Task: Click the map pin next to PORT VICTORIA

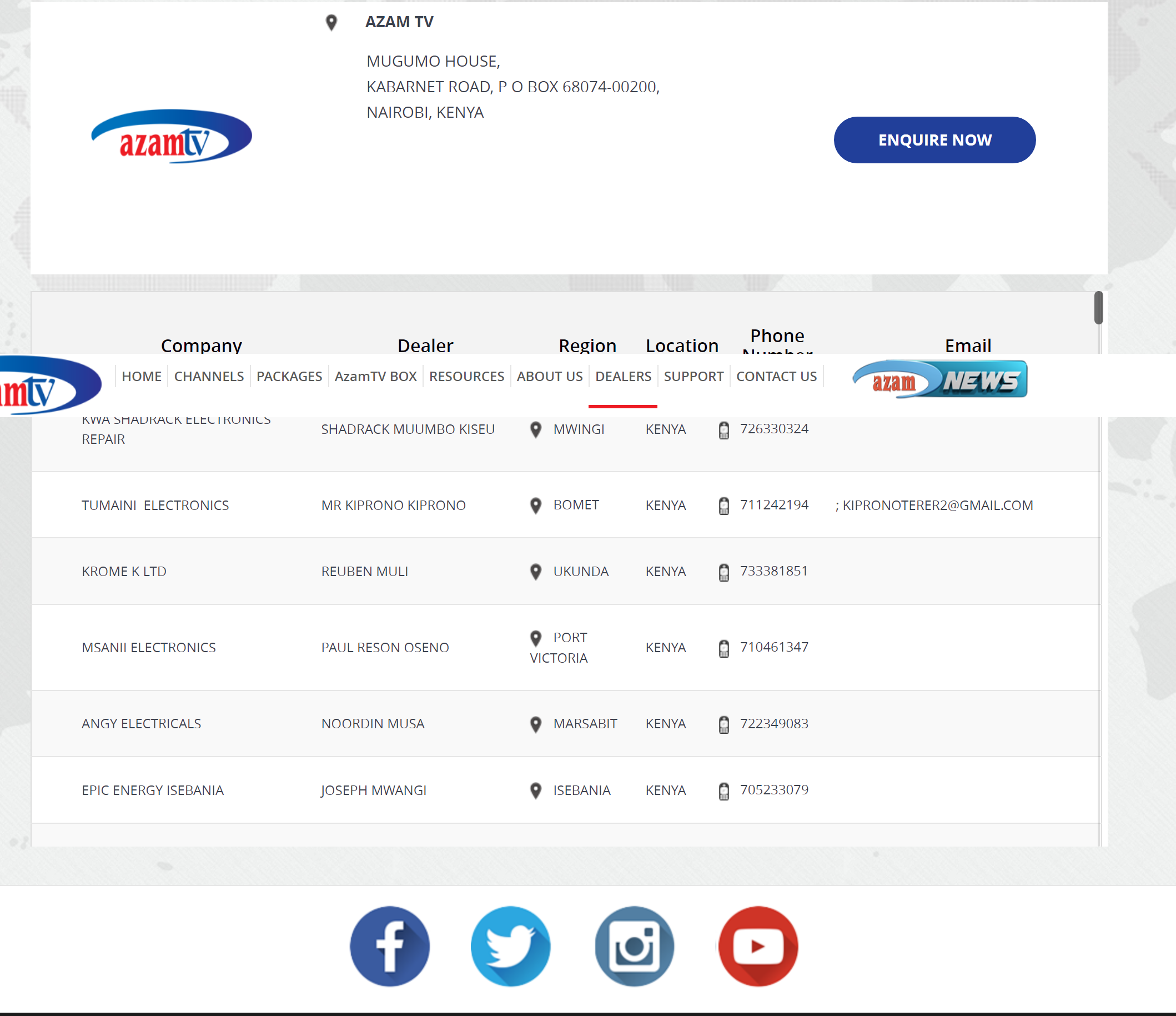Action: pos(535,638)
